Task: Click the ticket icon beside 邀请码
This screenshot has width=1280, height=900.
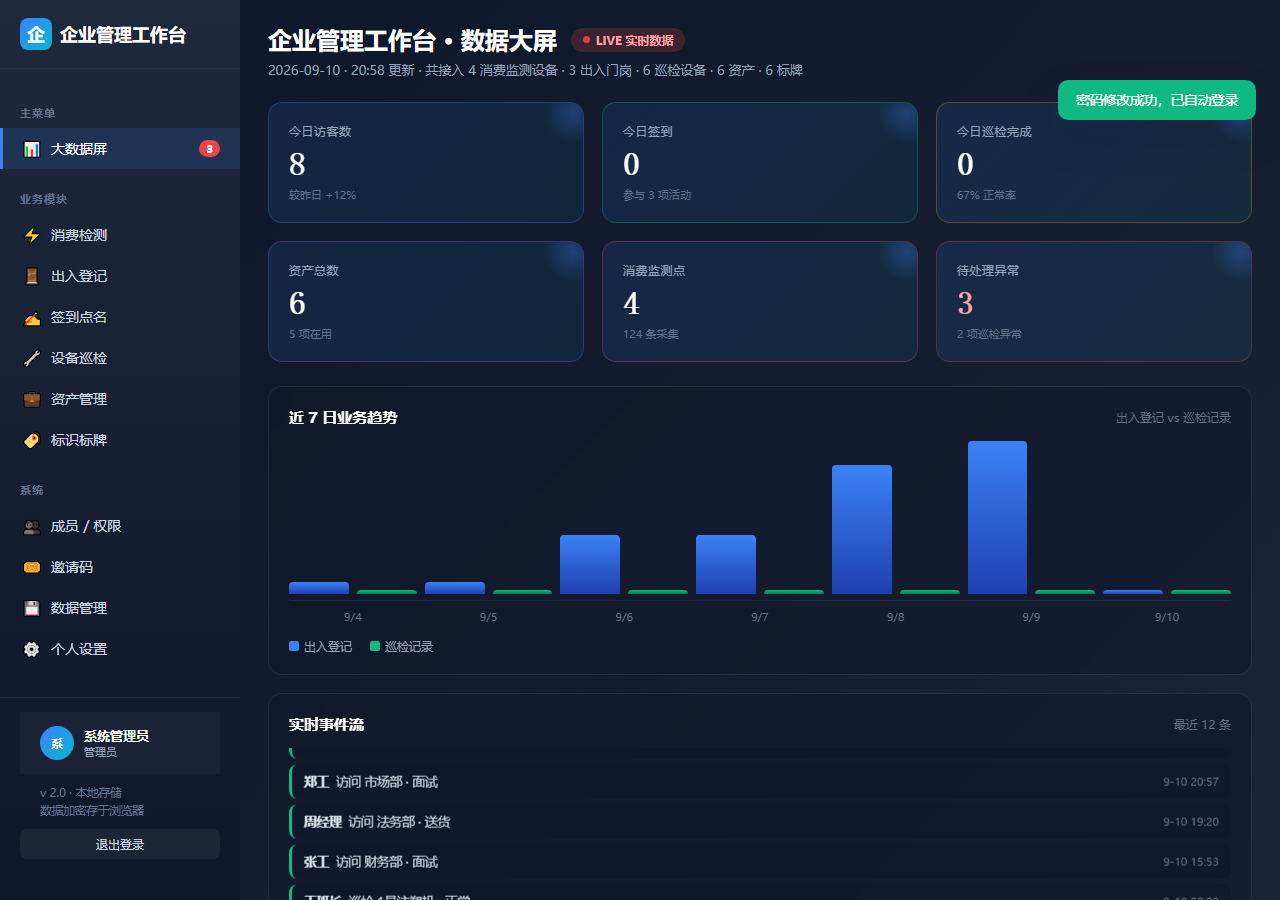Action: [x=32, y=567]
